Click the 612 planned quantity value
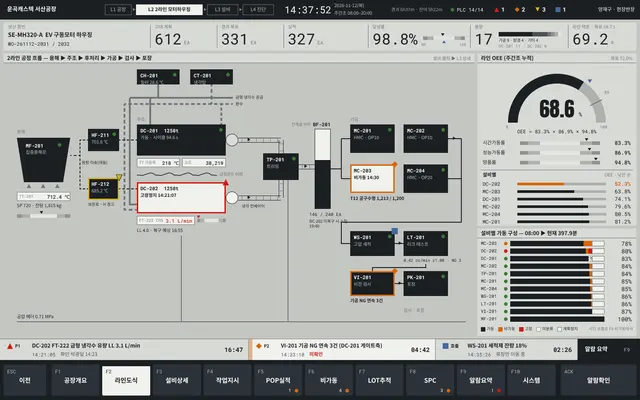Screen dimensions: 640x400 coord(168,39)
